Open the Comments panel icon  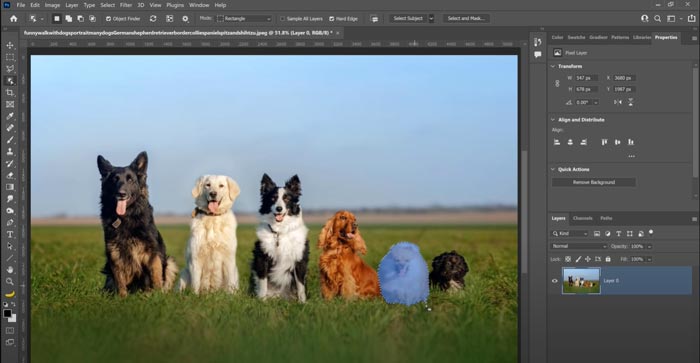pos(538,54)
